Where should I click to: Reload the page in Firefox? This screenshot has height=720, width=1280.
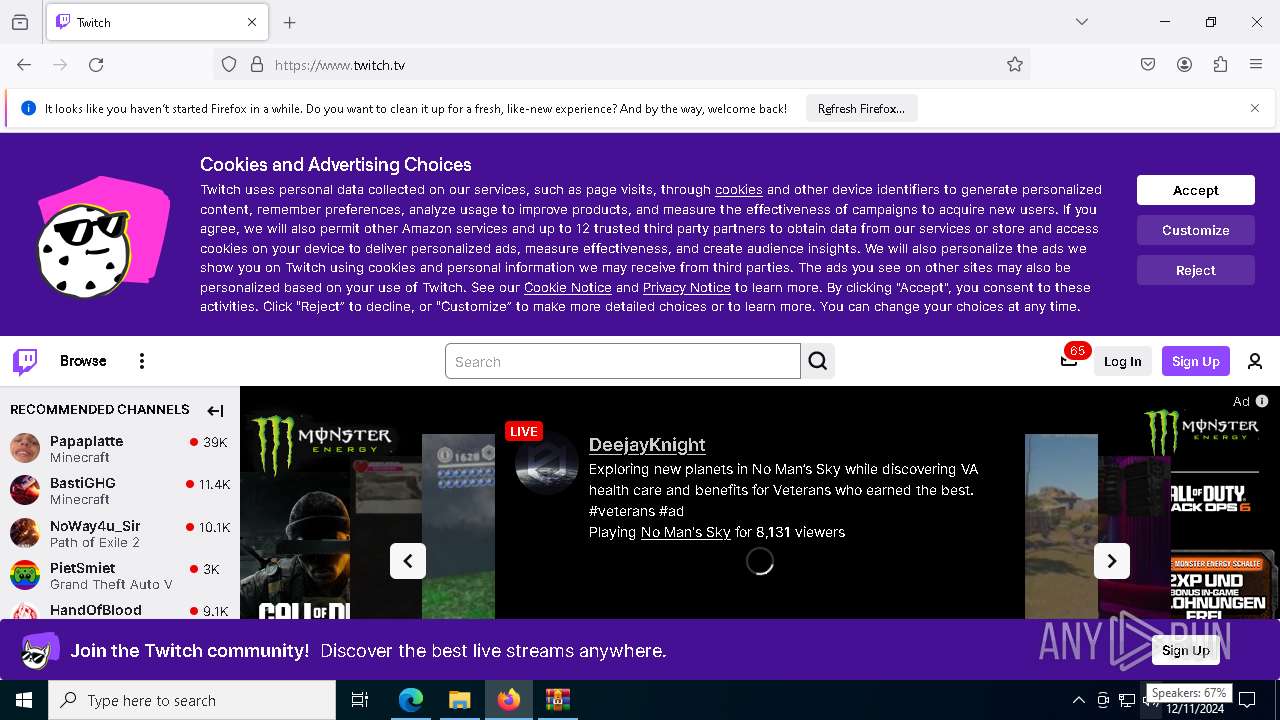[96, 65]
